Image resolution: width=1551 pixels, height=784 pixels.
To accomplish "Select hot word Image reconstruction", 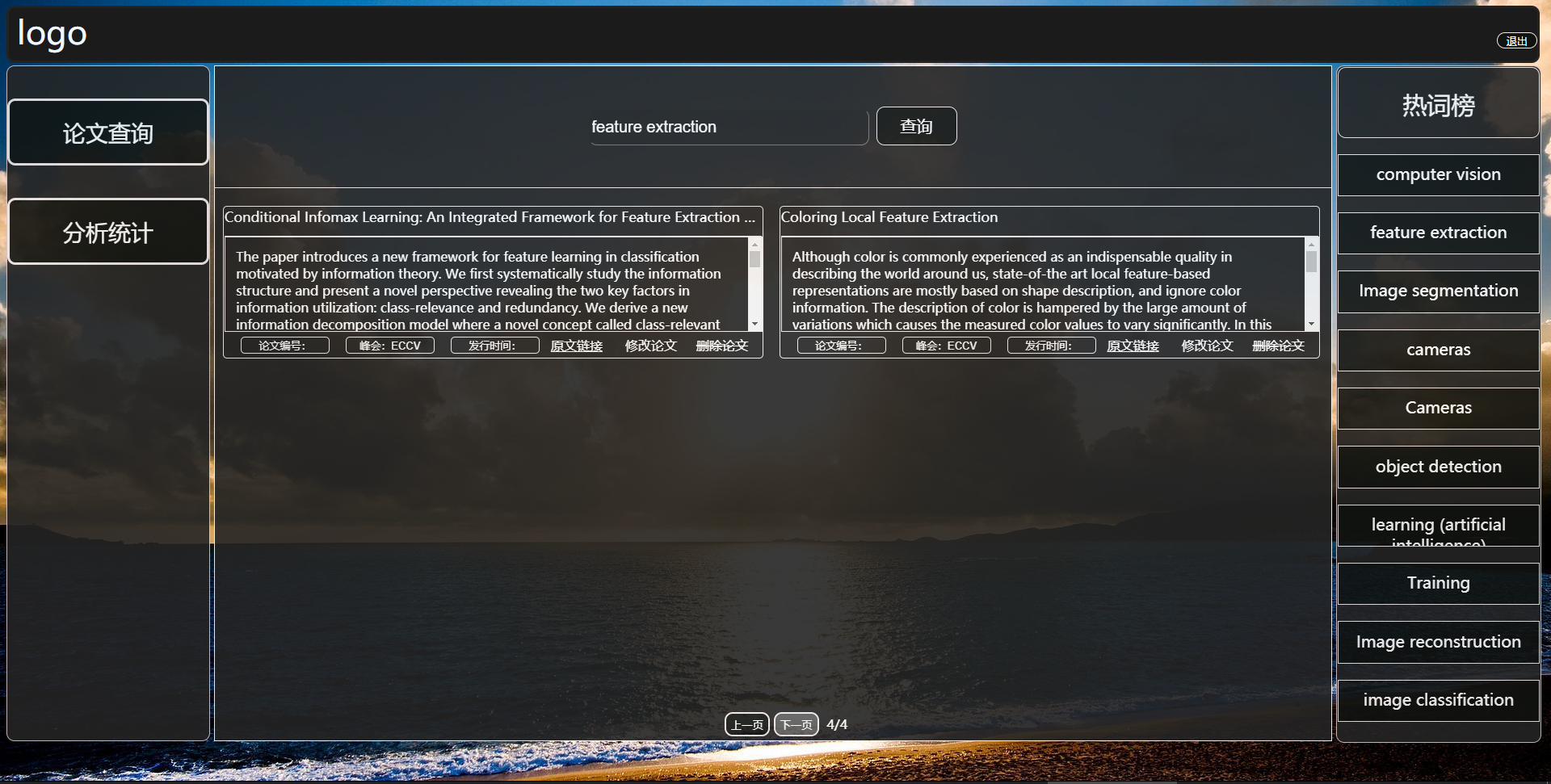I will pos(1439,642).
